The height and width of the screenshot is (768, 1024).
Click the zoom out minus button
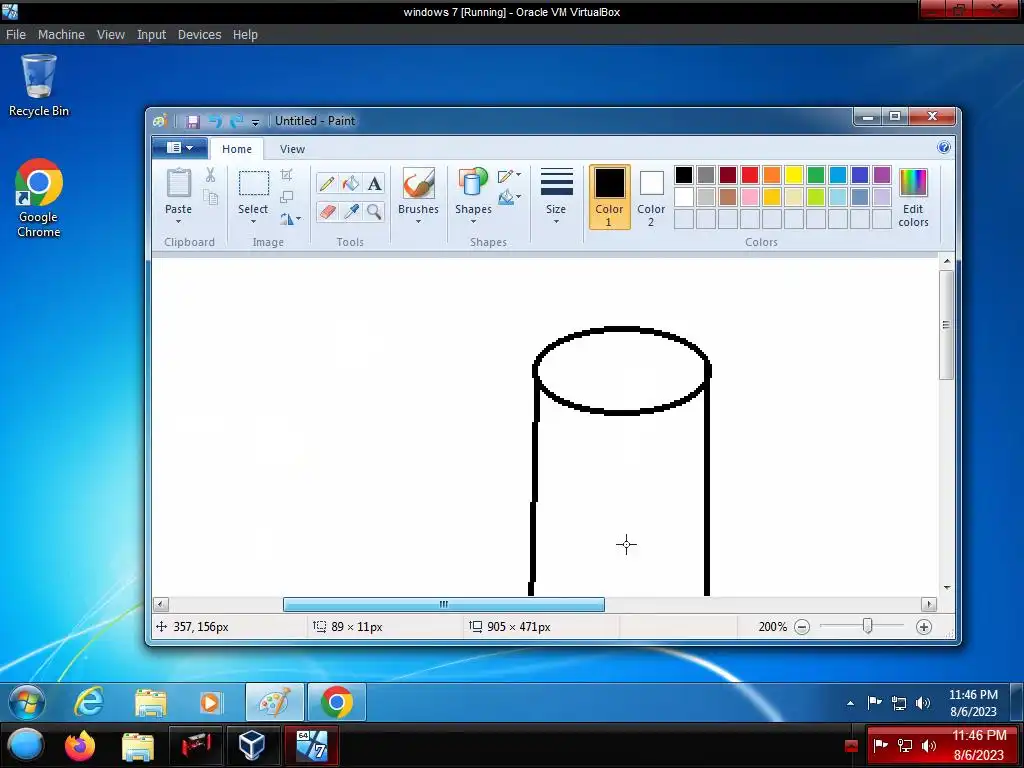pyautogui.click(x=802, y=627)
